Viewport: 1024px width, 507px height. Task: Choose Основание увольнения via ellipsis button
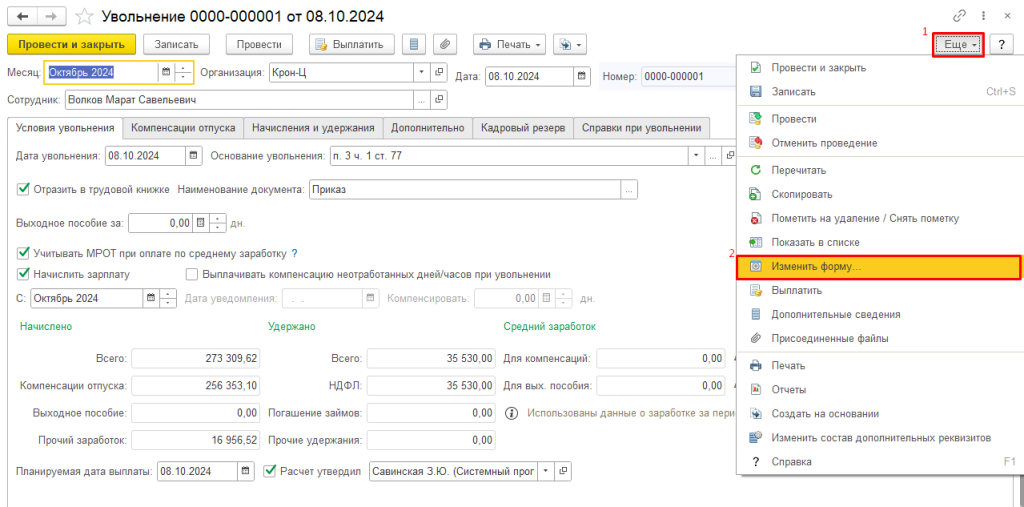(x=712, y=156)
